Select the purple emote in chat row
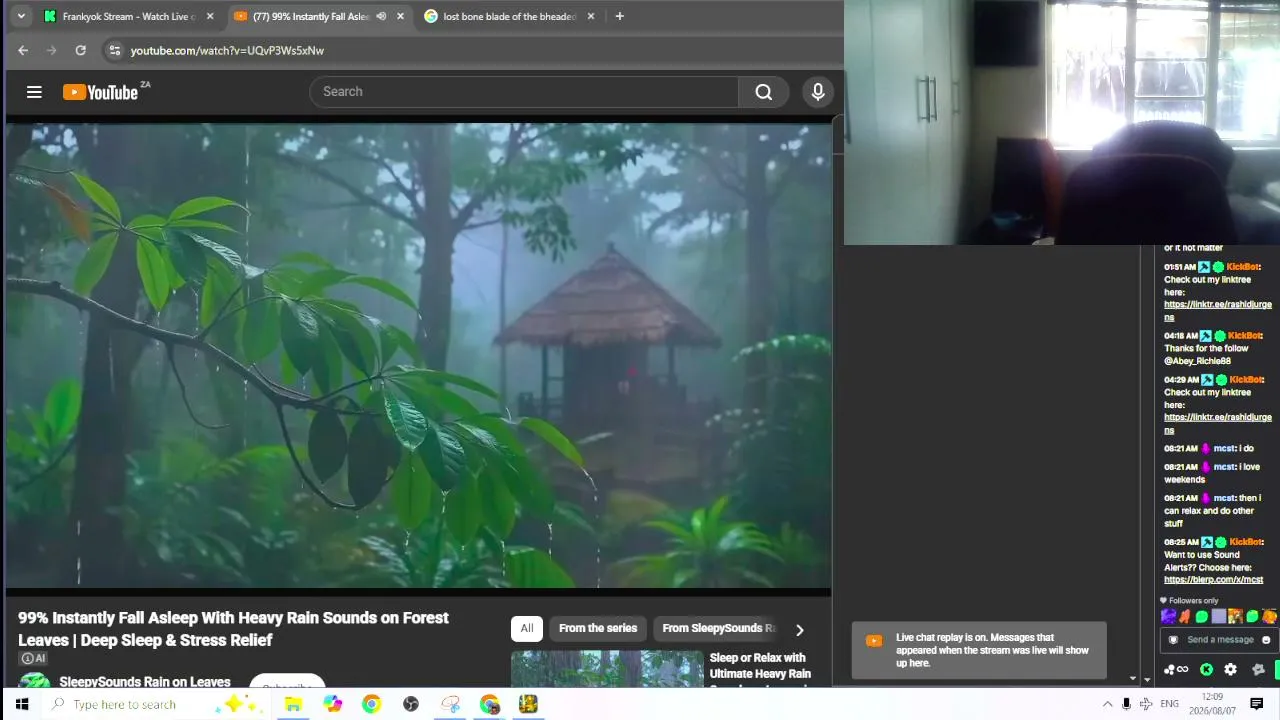1280x720 pixels. (1168, 616)
